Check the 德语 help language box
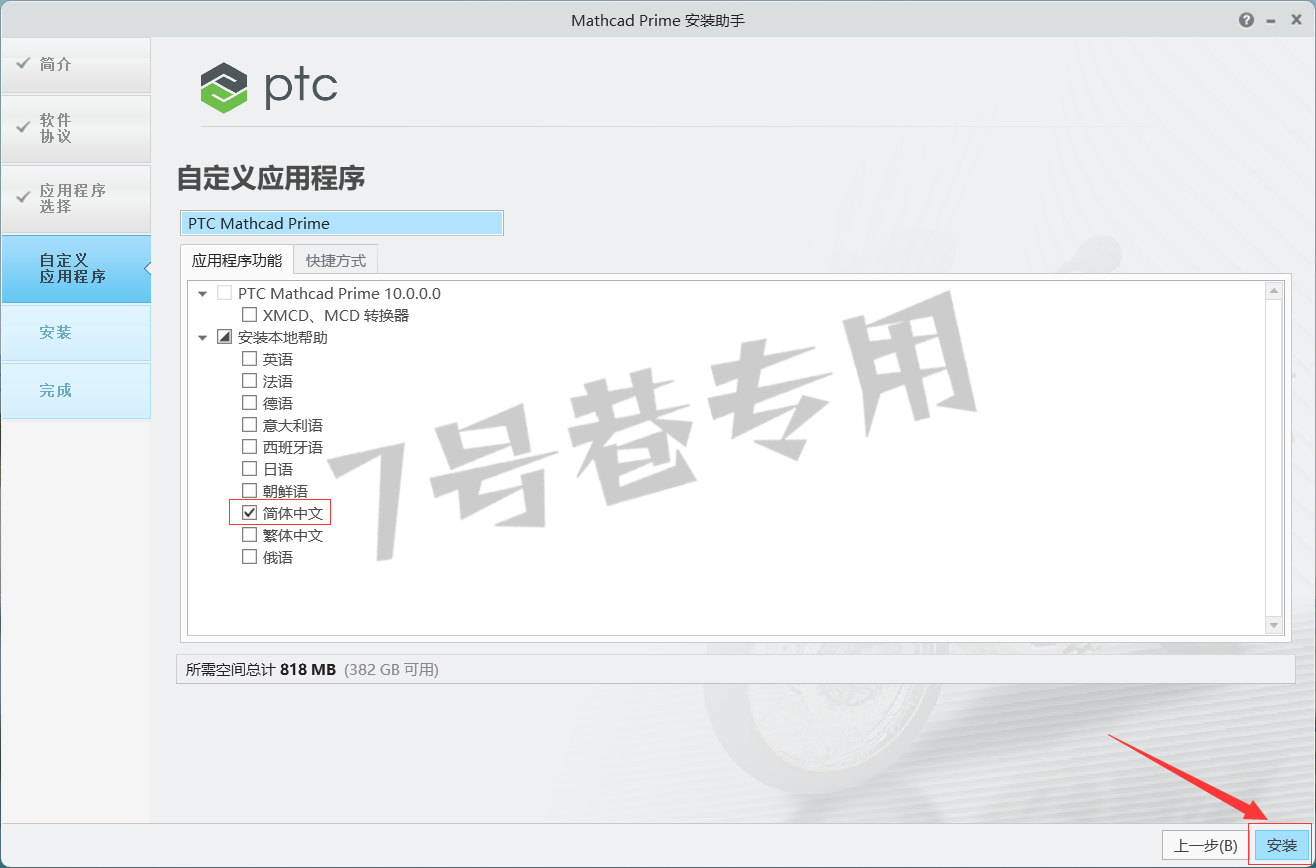The width and height of the screenshot is (1316, 868). tap(249, 403)
